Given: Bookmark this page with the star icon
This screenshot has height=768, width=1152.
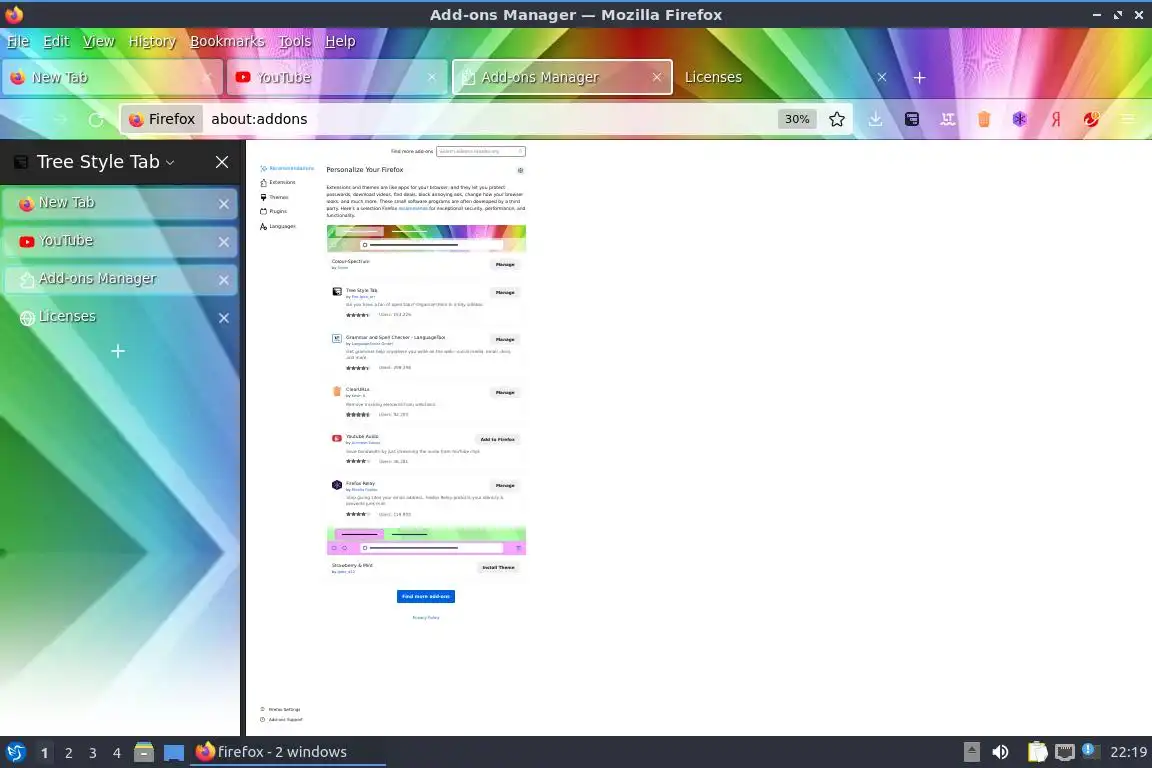Looking at the screenshot, I should click(x=836, y=119).
